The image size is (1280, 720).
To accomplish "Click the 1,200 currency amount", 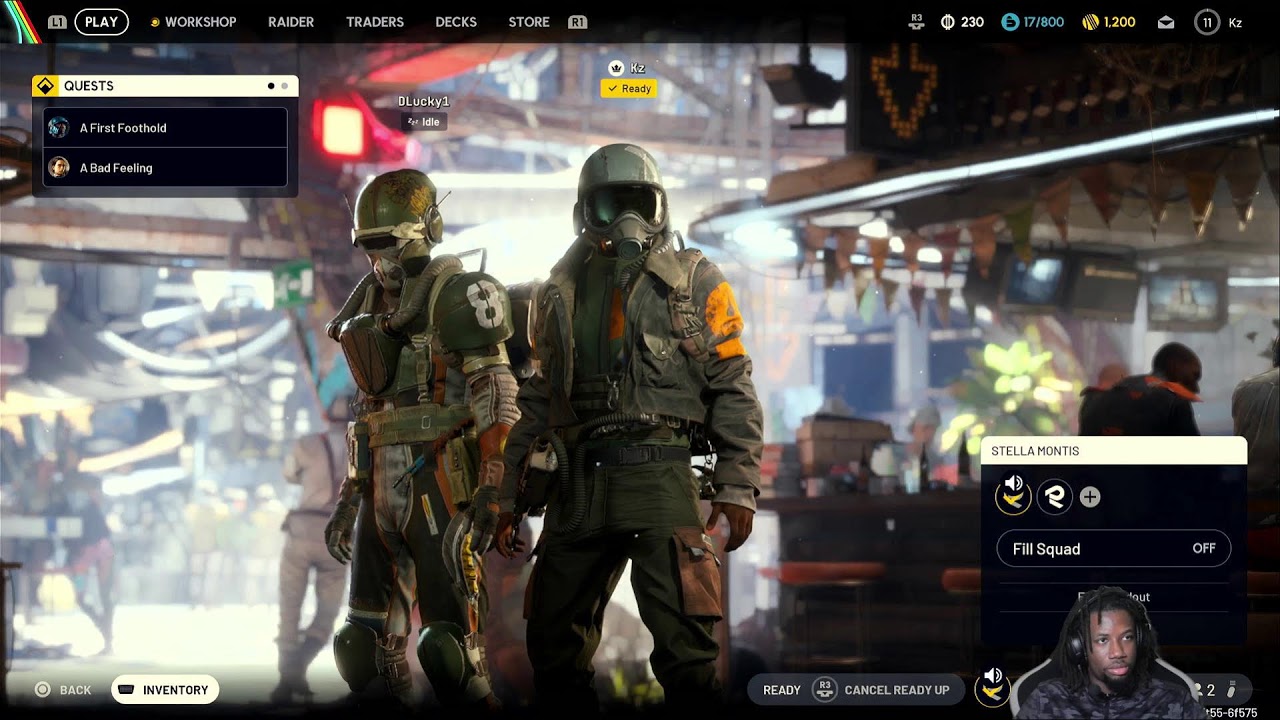I will point(1120,22).
